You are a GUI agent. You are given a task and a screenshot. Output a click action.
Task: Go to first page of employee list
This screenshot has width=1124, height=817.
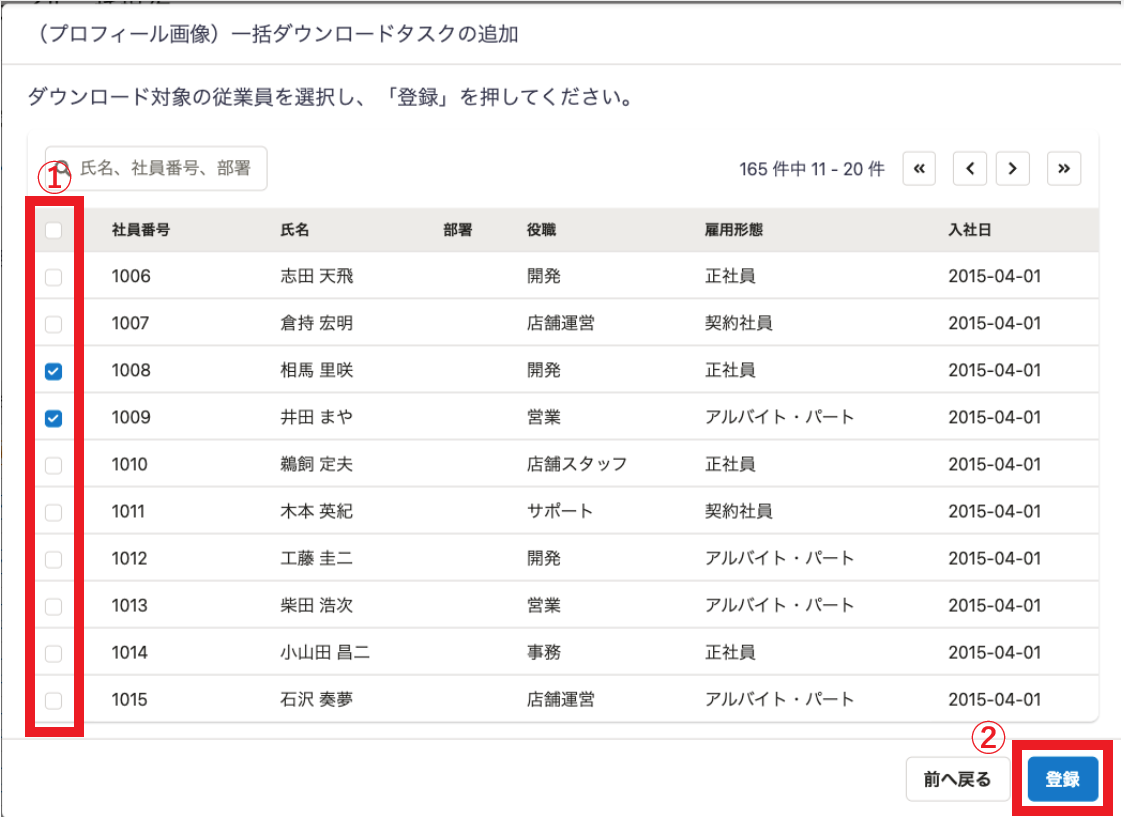pos(919,169)
